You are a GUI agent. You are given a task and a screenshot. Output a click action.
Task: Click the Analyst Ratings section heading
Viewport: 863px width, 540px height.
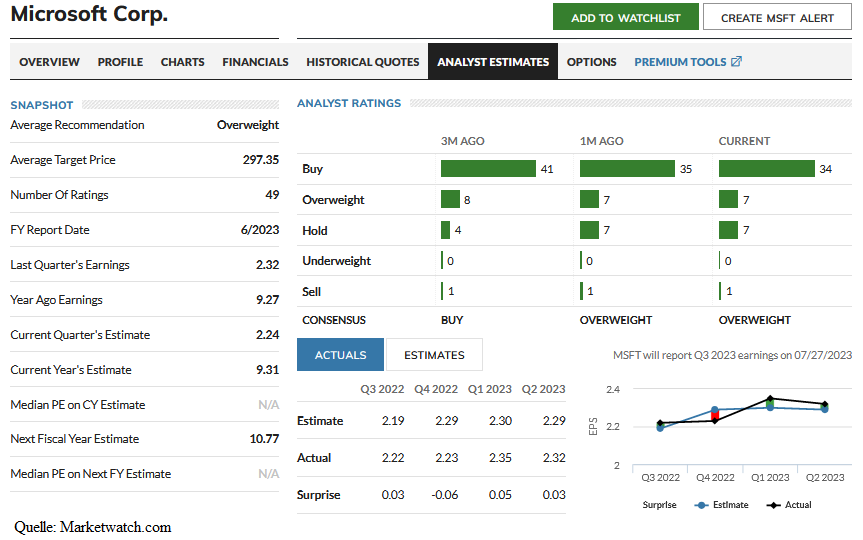(349, 103)
